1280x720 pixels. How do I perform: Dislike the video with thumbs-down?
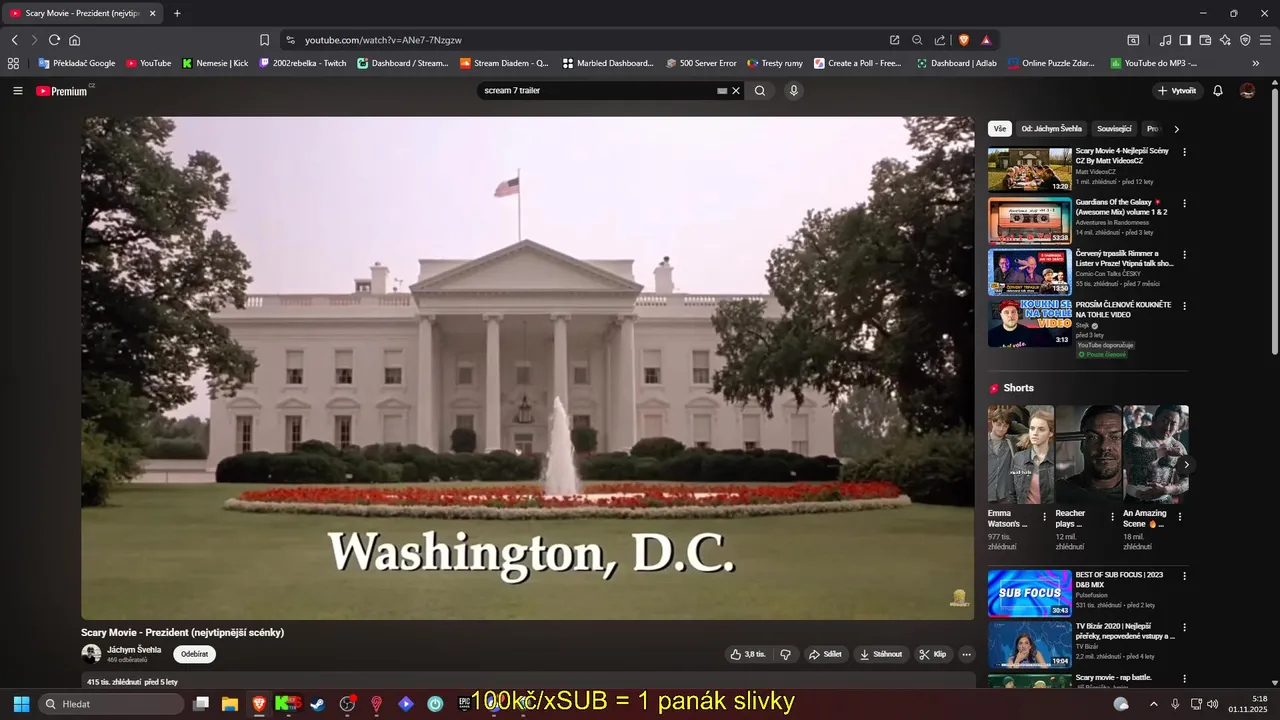point(785,654)
